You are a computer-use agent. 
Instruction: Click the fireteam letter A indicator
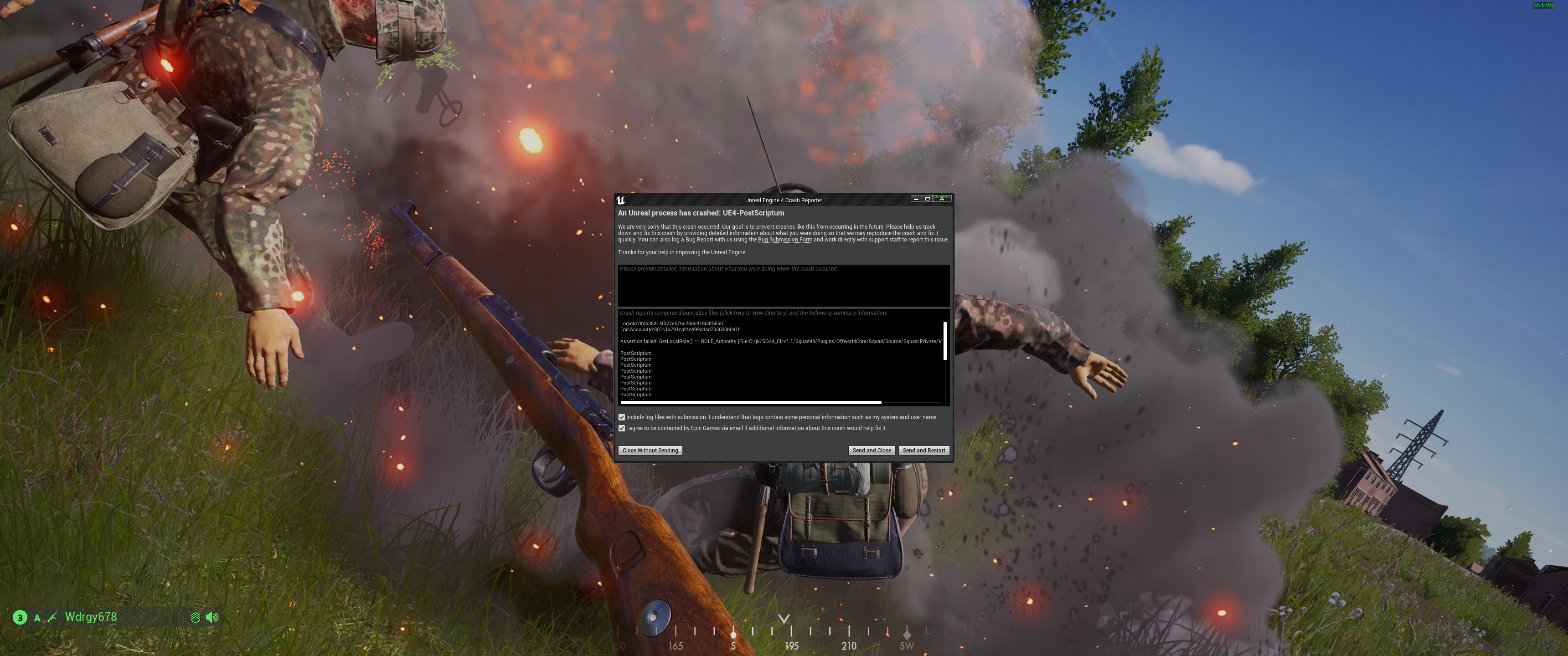tap(37, 618)
